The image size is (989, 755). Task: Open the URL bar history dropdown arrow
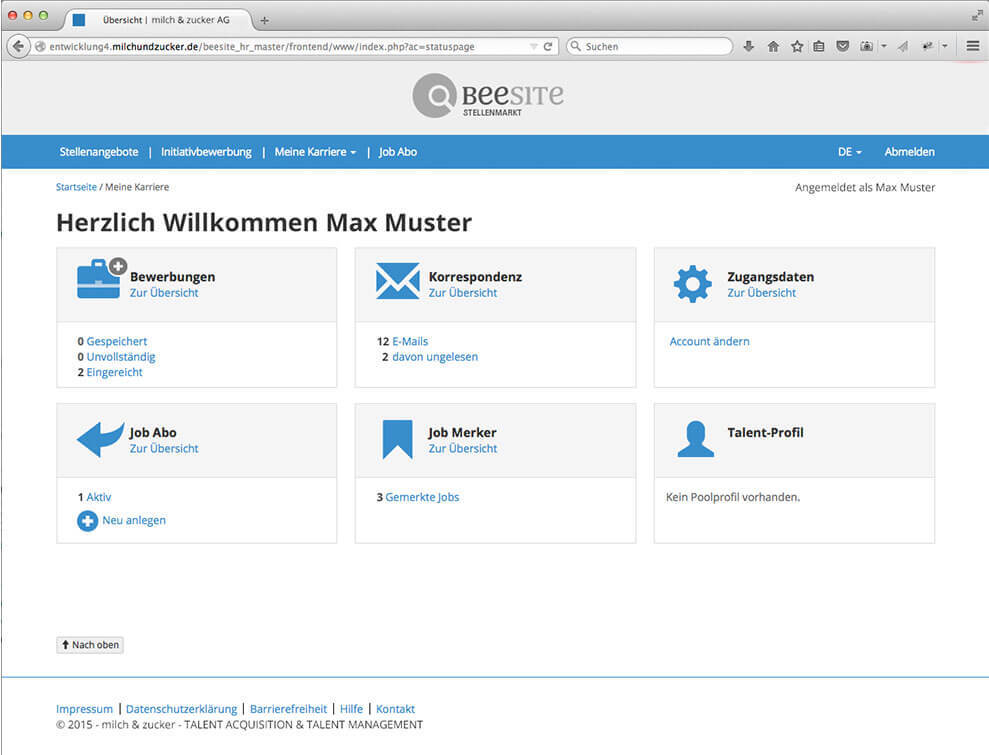pyautogui.click(x=534, y=47)
